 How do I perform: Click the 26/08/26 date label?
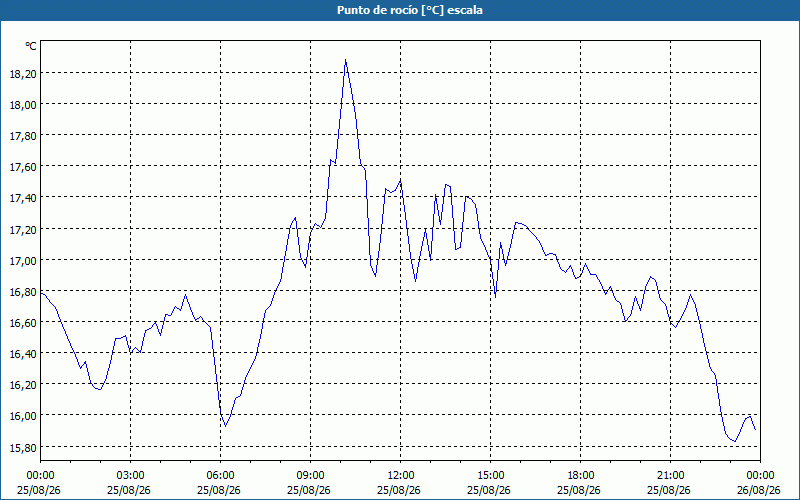click(759, 490)
